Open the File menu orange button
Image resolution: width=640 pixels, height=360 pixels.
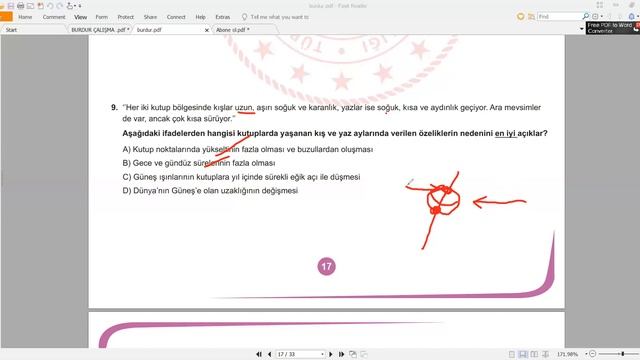(6, 17)
